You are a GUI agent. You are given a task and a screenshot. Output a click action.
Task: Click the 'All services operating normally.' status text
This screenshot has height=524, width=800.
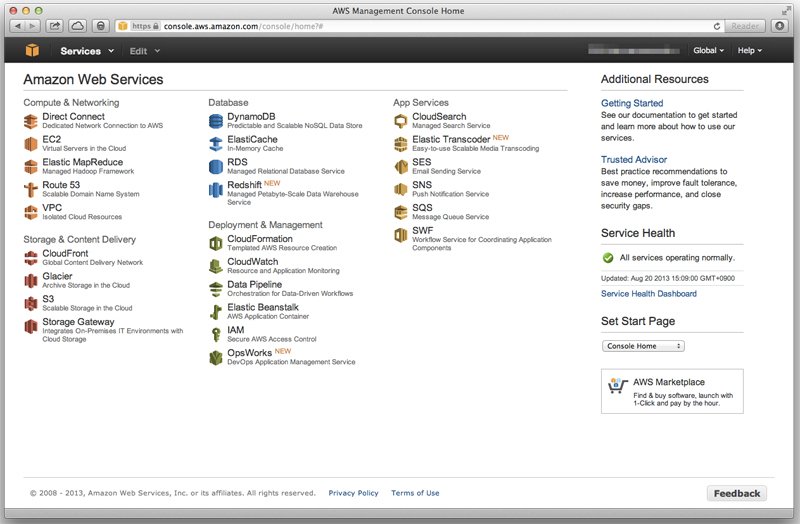click(677, 258)
